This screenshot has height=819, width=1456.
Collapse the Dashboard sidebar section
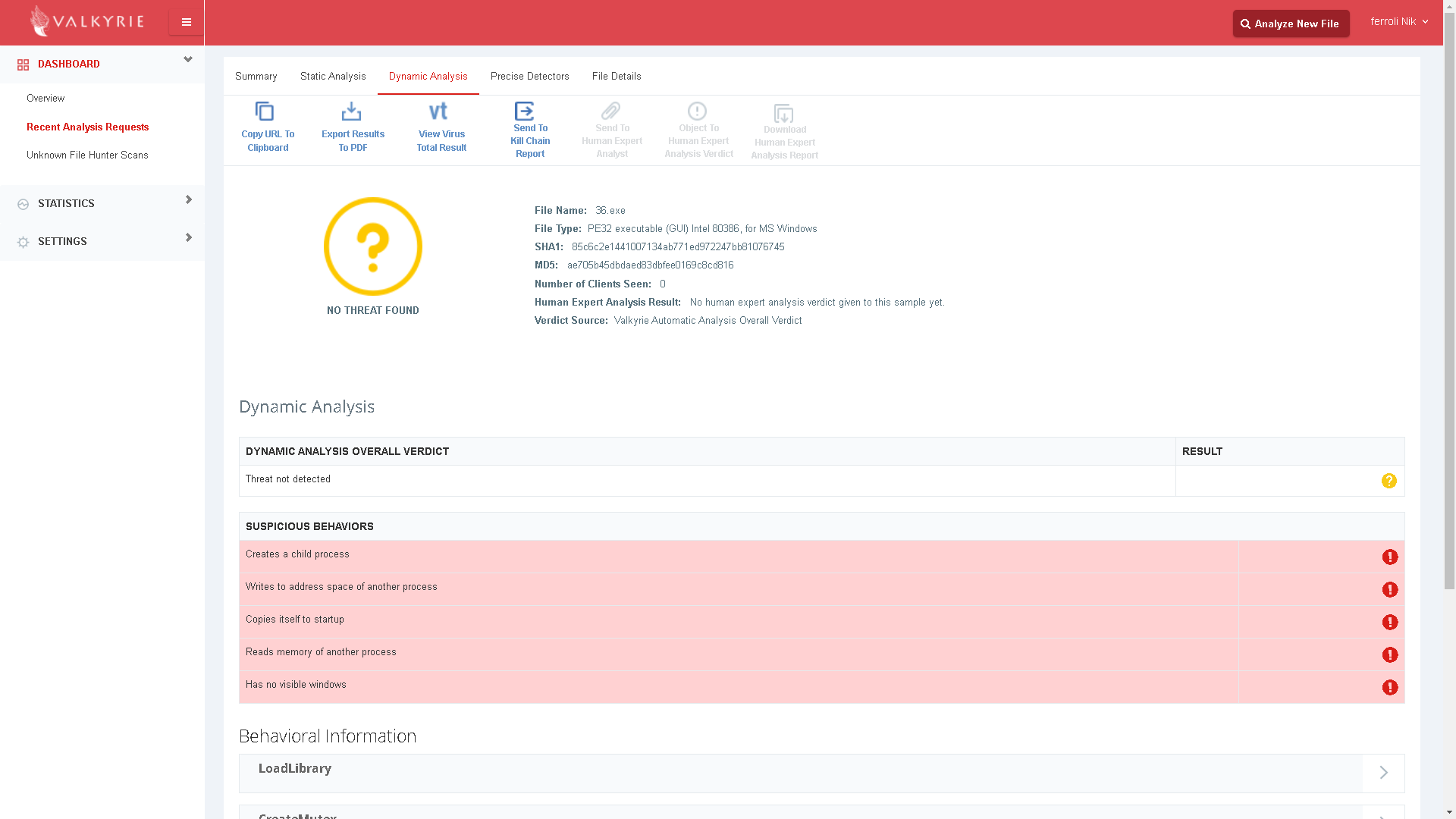coord(188,60)
